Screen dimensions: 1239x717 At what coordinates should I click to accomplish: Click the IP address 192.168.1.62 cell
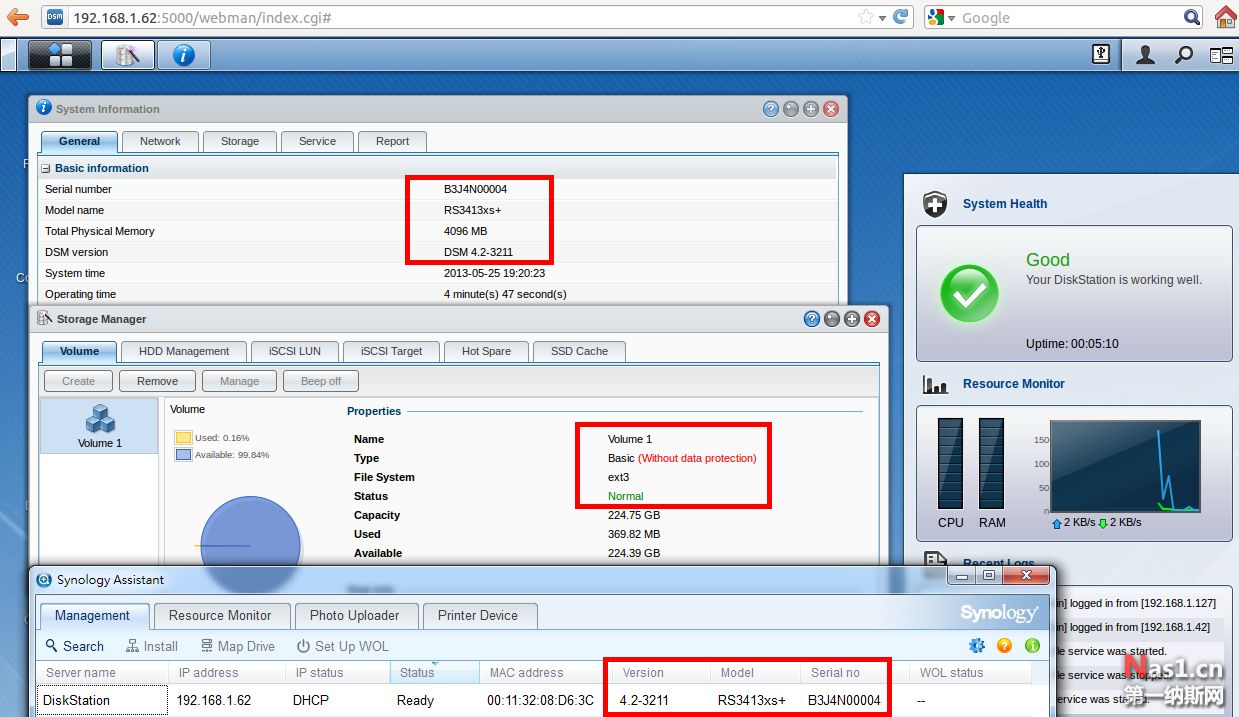pos(214,700)
